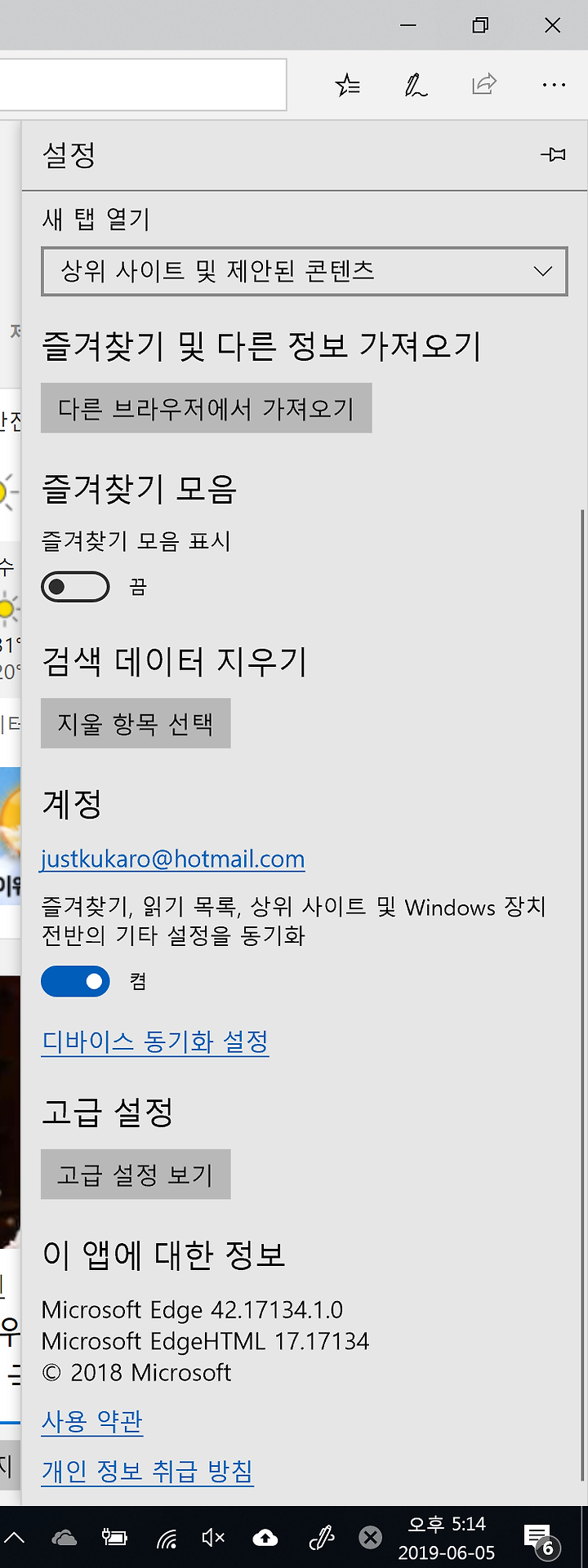Expand the new tab content dropdown
This screenshot has height=1568, width=588.
(x=304, y=271)
